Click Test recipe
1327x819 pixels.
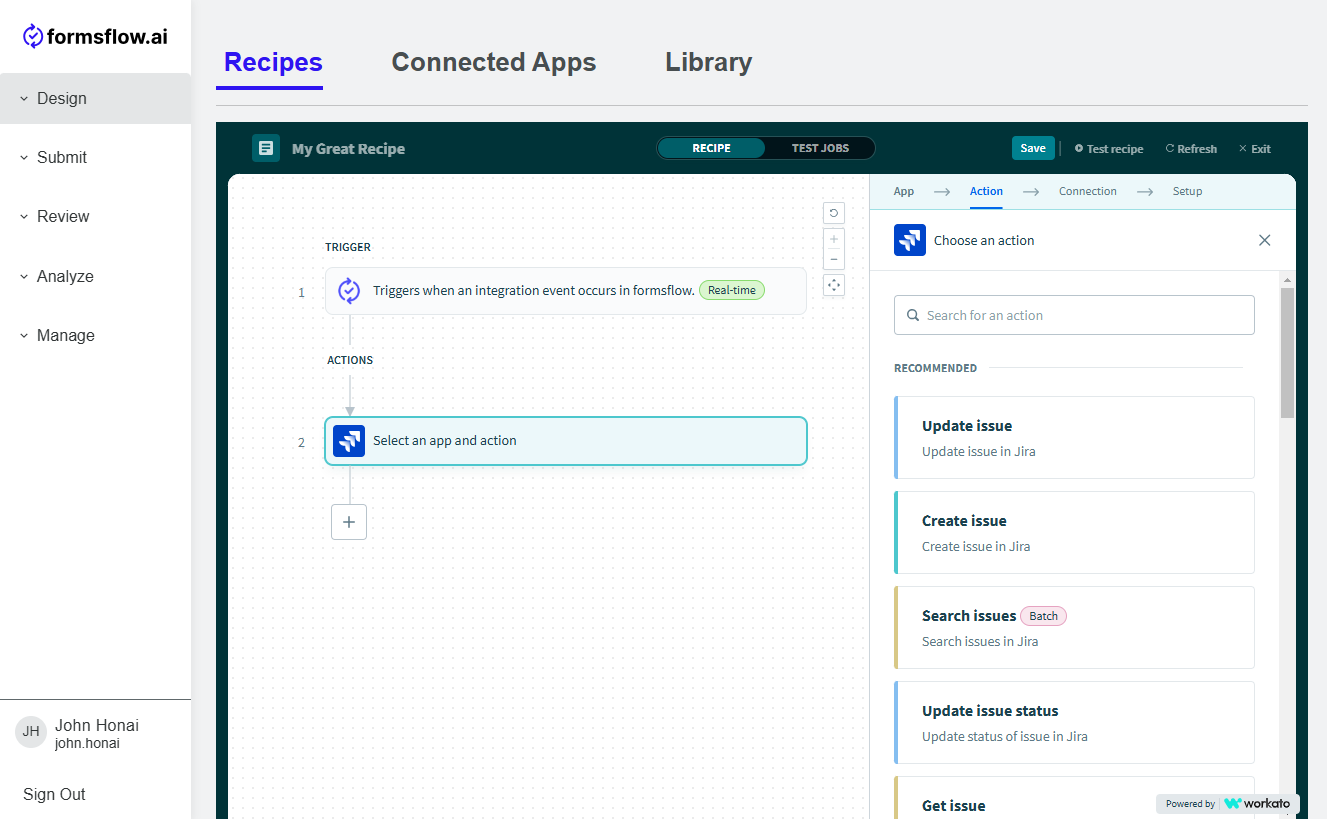tap(1109, 149)
